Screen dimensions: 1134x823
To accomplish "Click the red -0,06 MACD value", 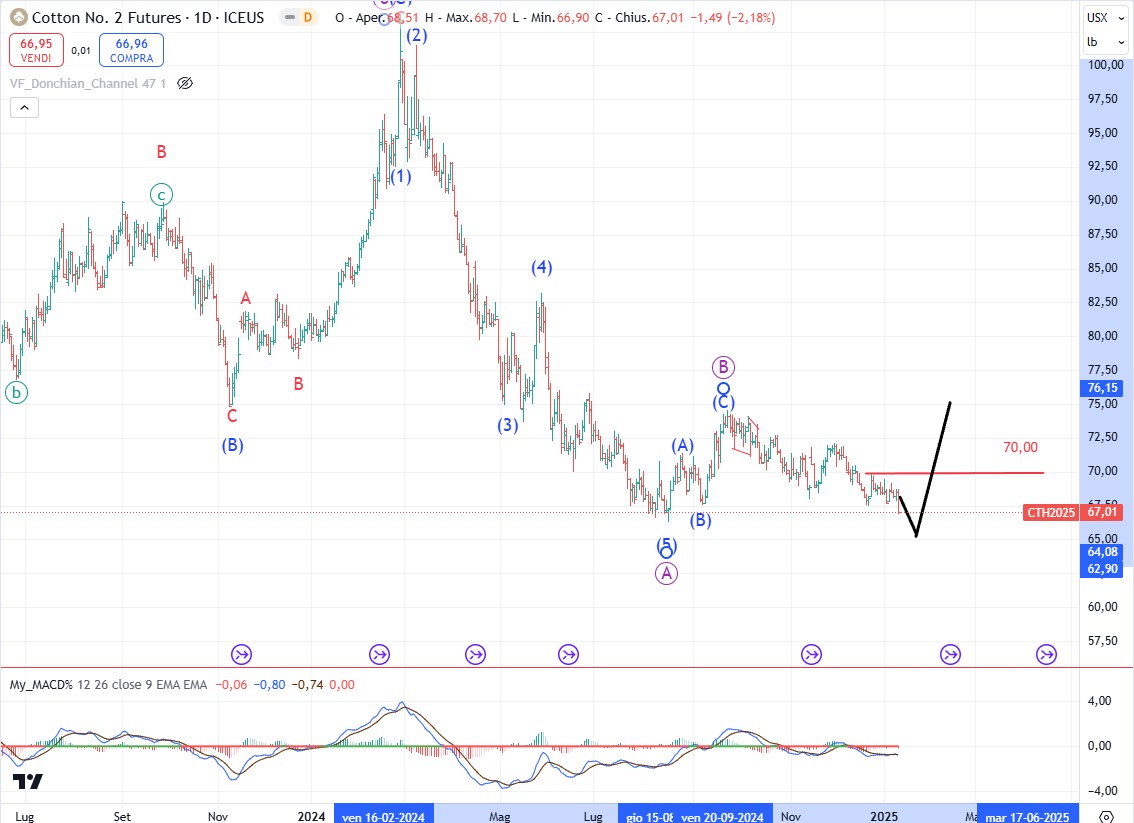I will 231,684.
